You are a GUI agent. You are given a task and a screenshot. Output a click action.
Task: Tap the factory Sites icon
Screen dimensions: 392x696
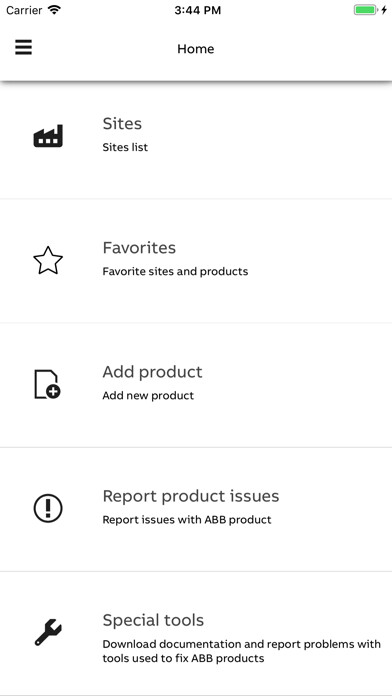[x=48, y=136]
